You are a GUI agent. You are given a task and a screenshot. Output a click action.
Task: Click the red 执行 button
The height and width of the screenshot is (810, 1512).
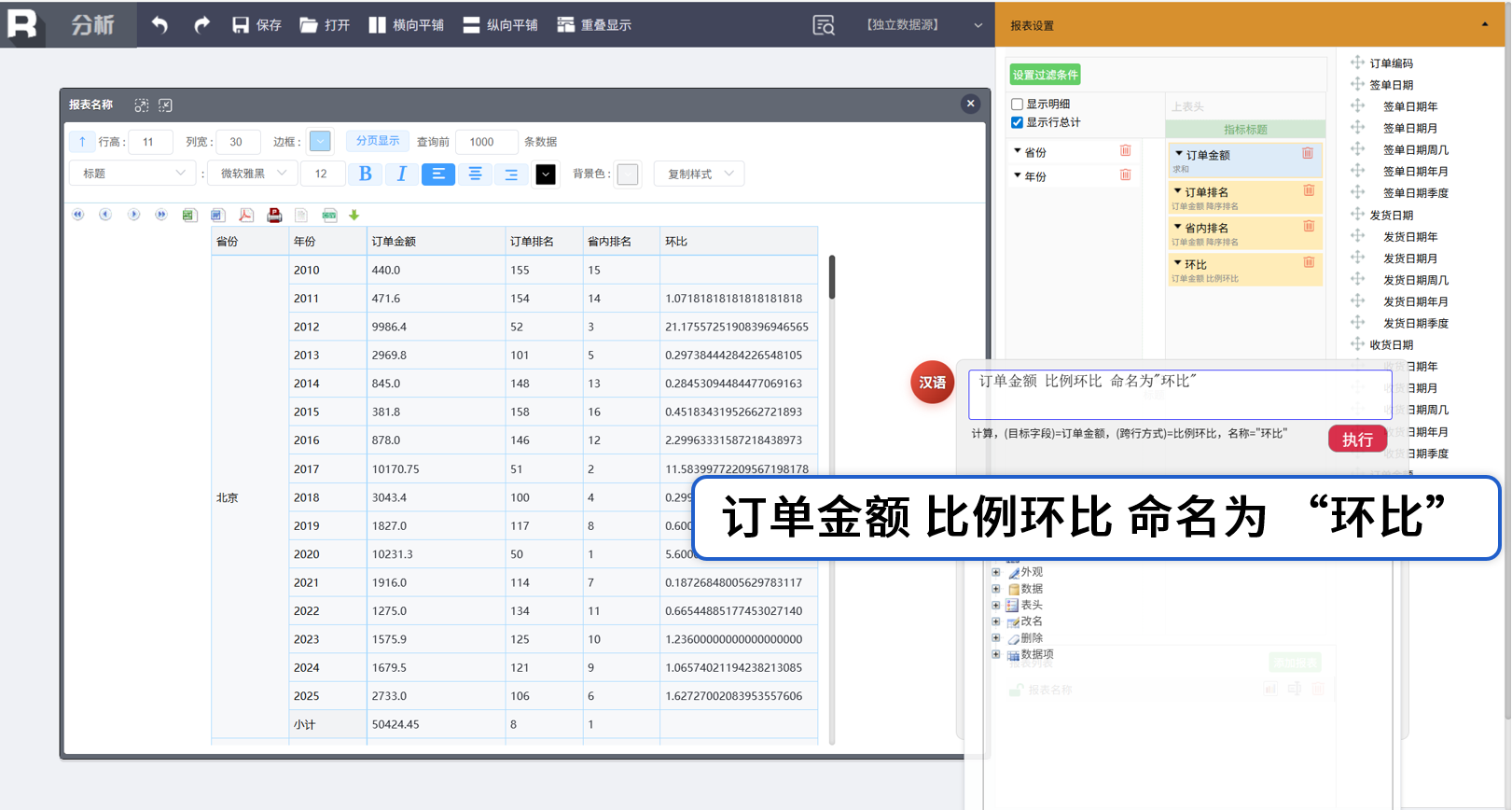click(1356, 439)
